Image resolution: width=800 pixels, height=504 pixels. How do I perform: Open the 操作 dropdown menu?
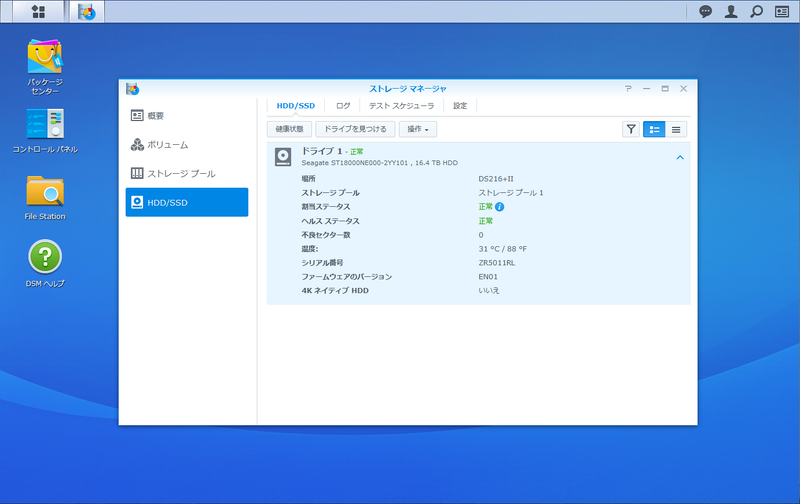coord(417,129)
